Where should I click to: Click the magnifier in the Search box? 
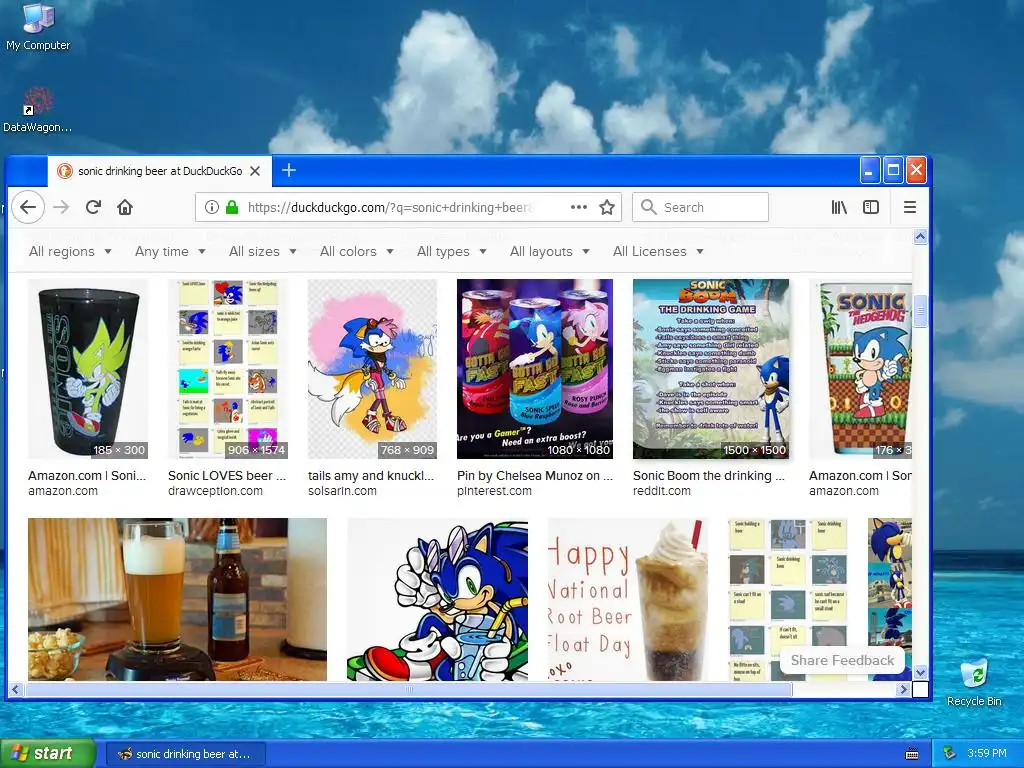click(648, 207)
